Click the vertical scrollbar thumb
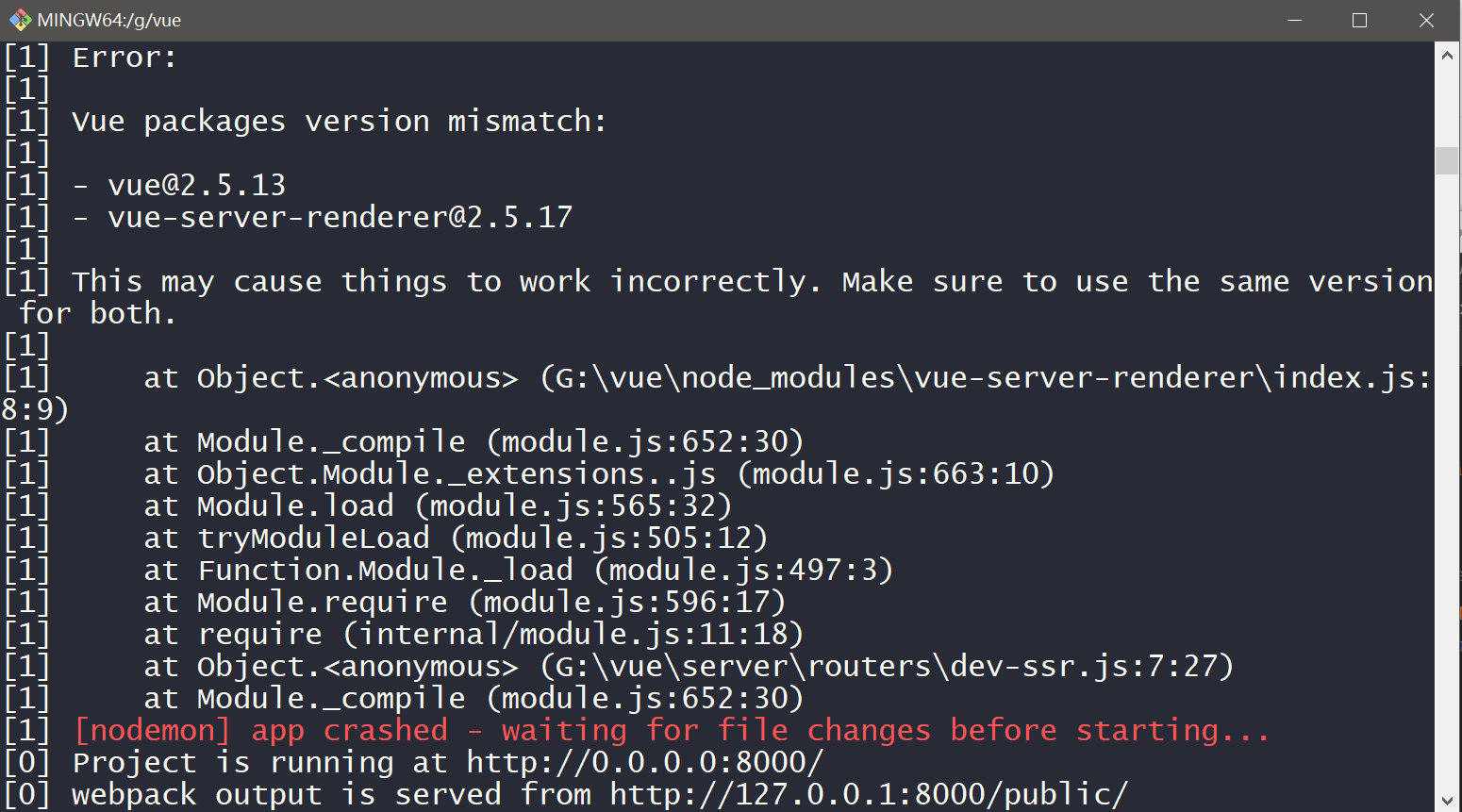This screenshot has height=812, width=1462. (x=1447, y=160)
